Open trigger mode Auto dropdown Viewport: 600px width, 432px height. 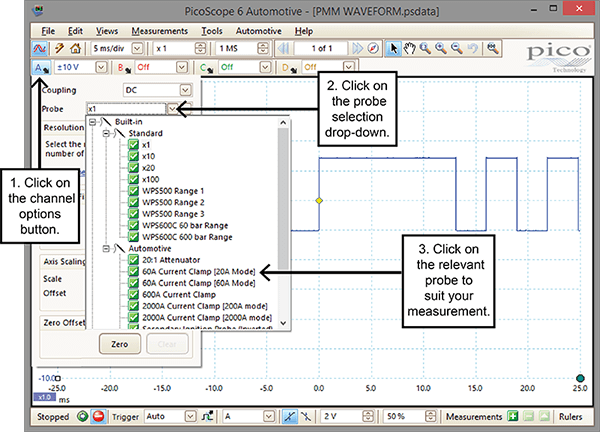[x=190, y=416]
